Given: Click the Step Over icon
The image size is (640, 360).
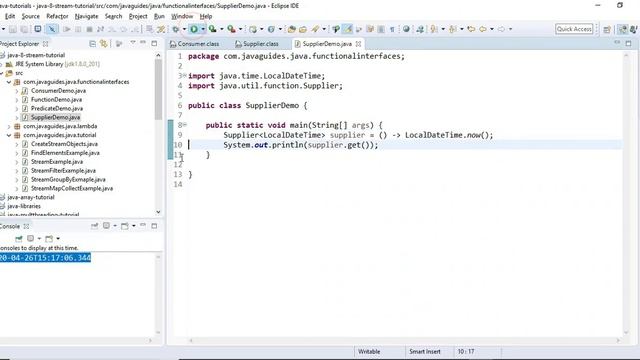Looking at the screenshot, I should point(123,29).
